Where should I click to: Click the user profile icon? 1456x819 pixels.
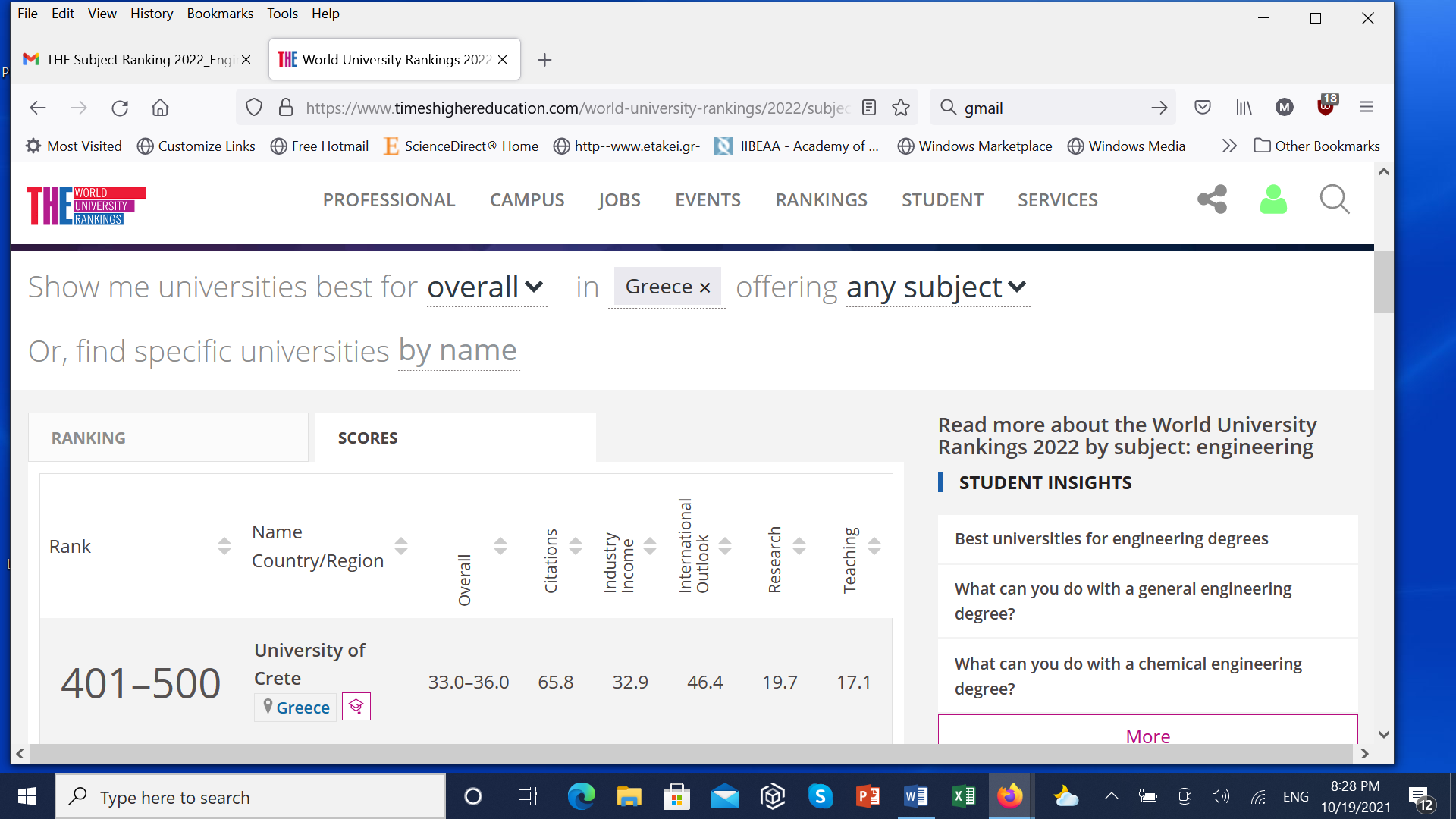click(1275, 199)
